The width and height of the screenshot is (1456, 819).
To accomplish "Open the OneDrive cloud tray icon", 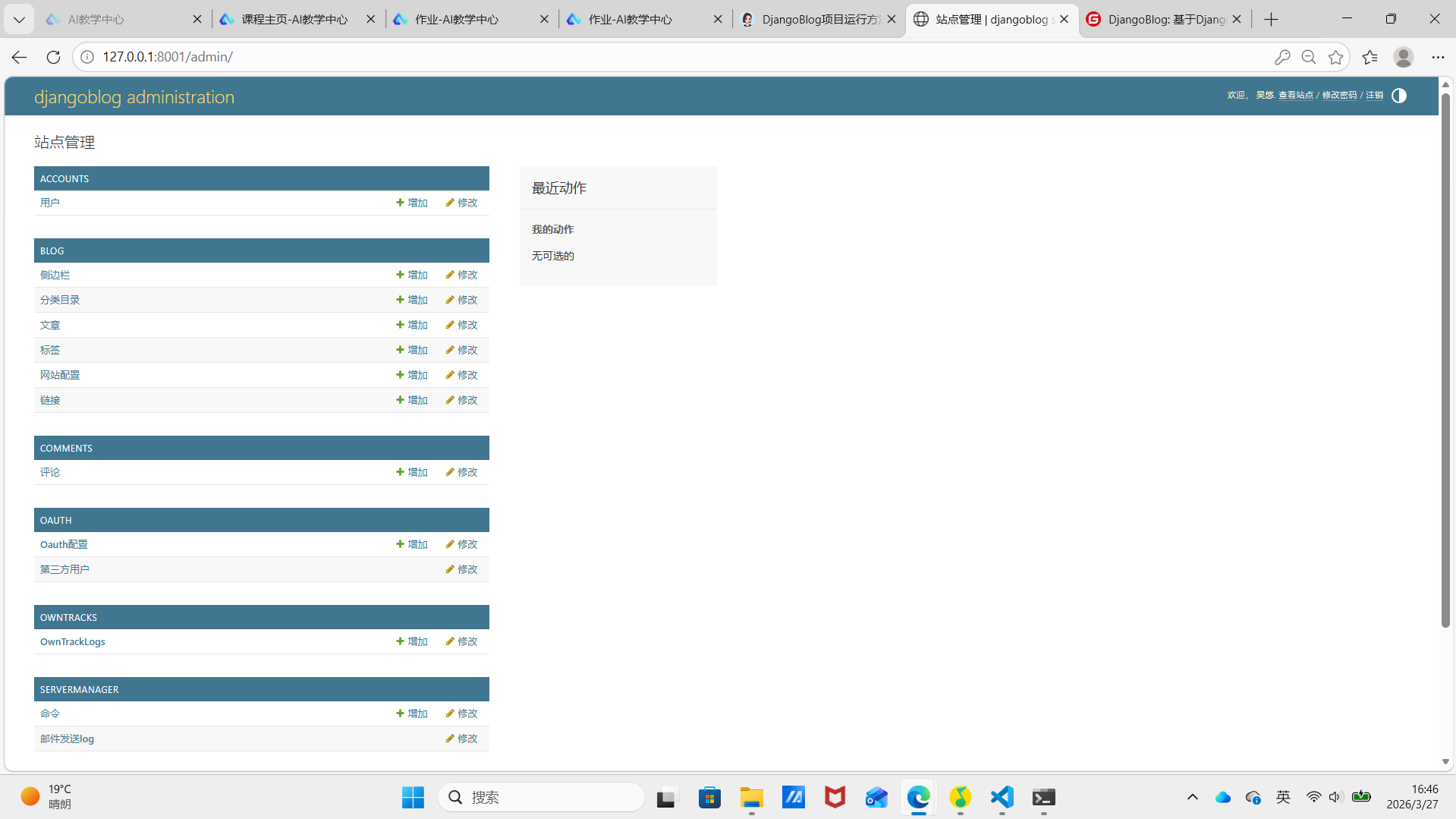I will (1223, 797).
